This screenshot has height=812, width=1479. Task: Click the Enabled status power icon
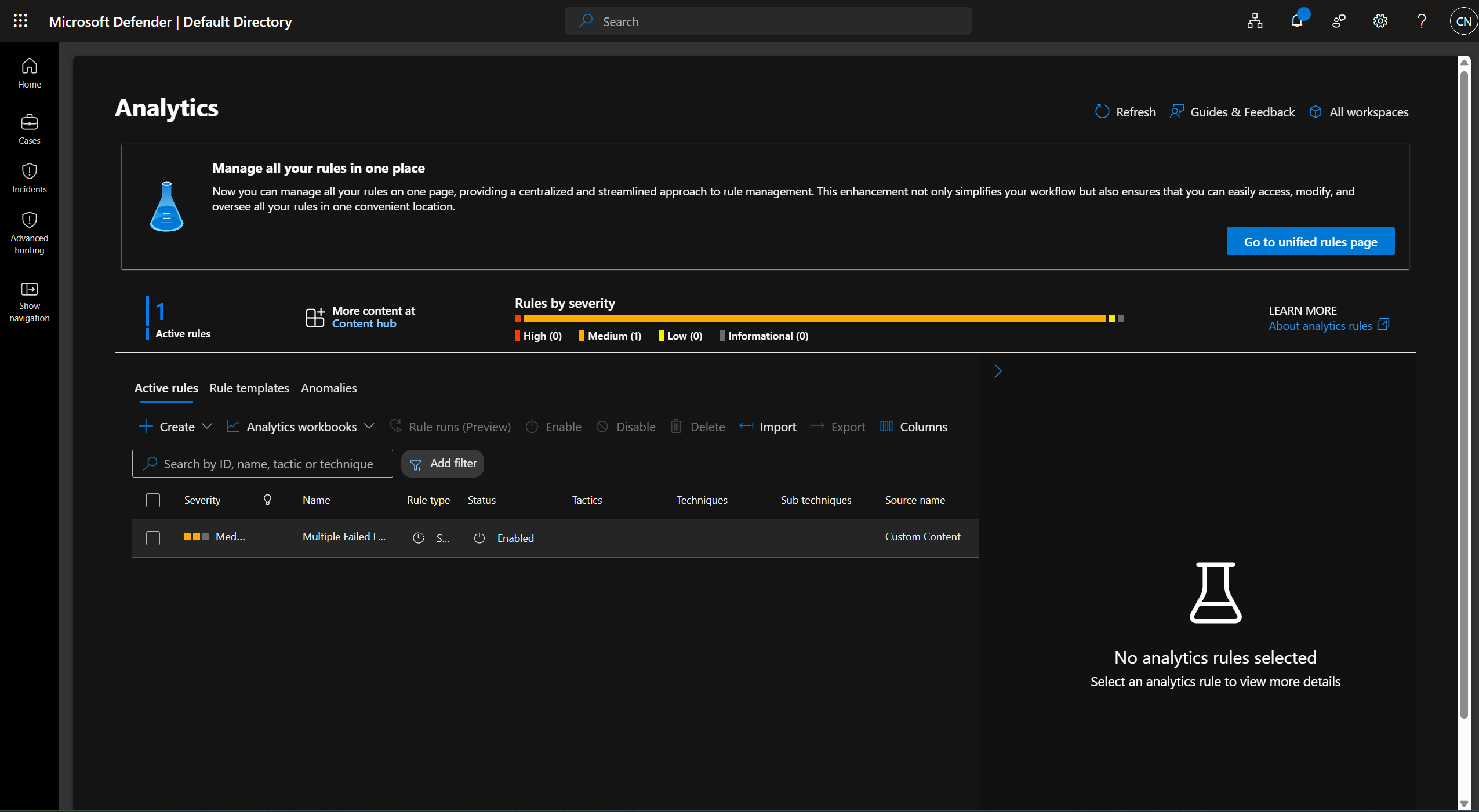pos(479,538)
